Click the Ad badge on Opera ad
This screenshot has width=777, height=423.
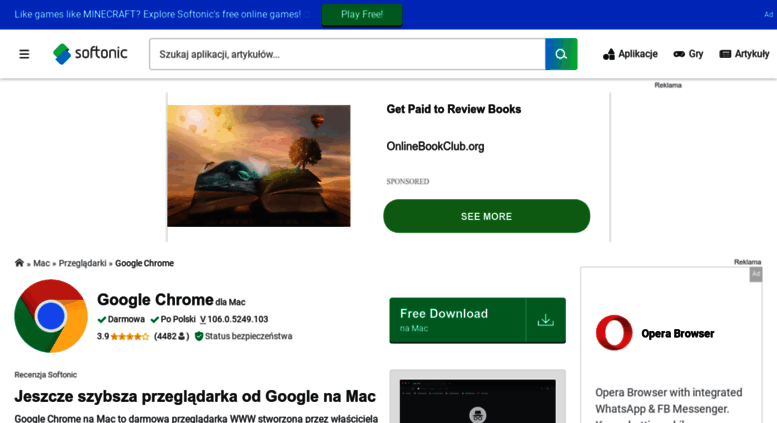756,274
